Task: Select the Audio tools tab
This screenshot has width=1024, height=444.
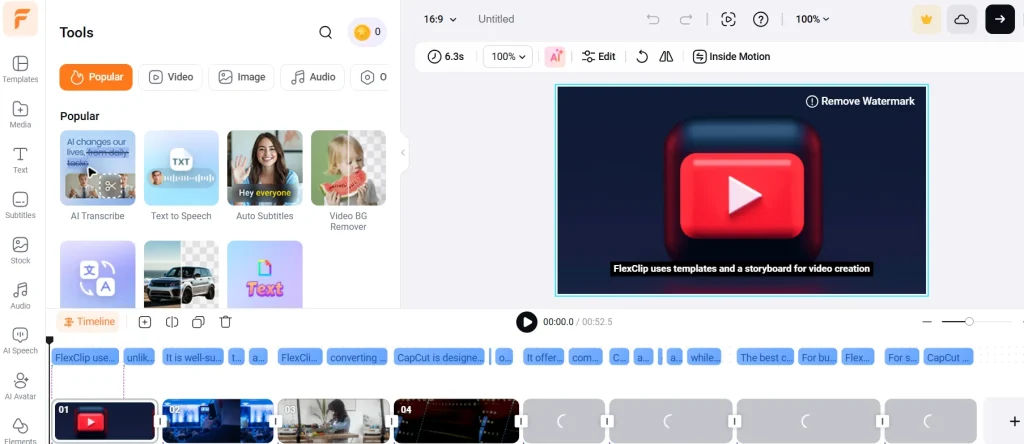Action: pos(313,77)
